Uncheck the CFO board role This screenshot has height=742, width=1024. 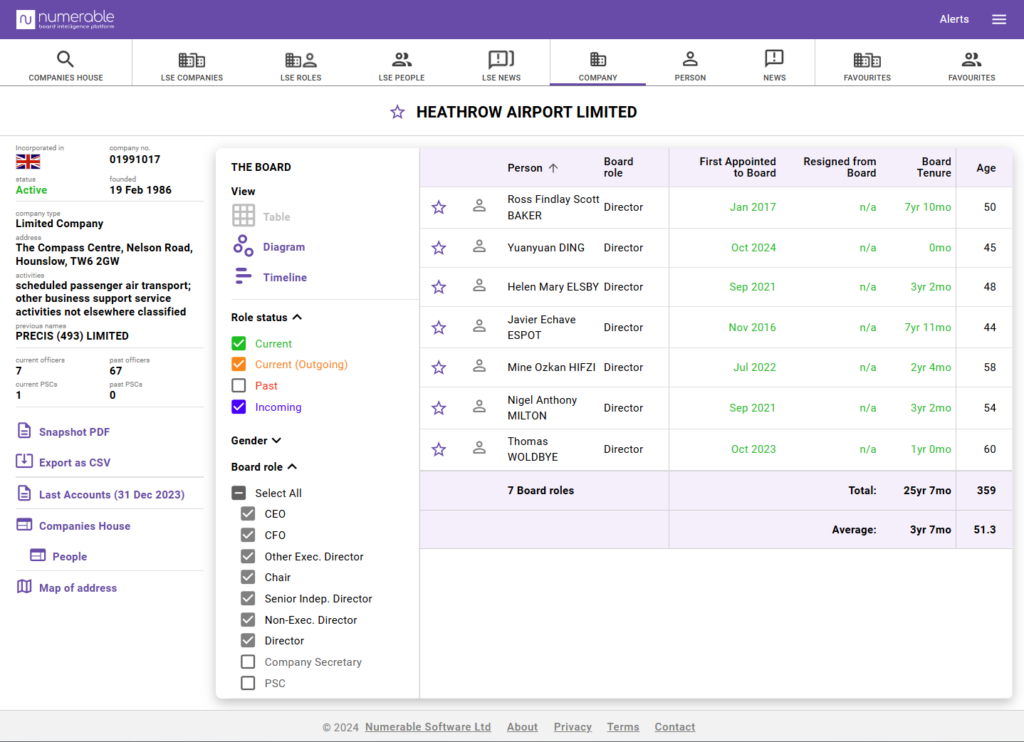tap(248, 535)
